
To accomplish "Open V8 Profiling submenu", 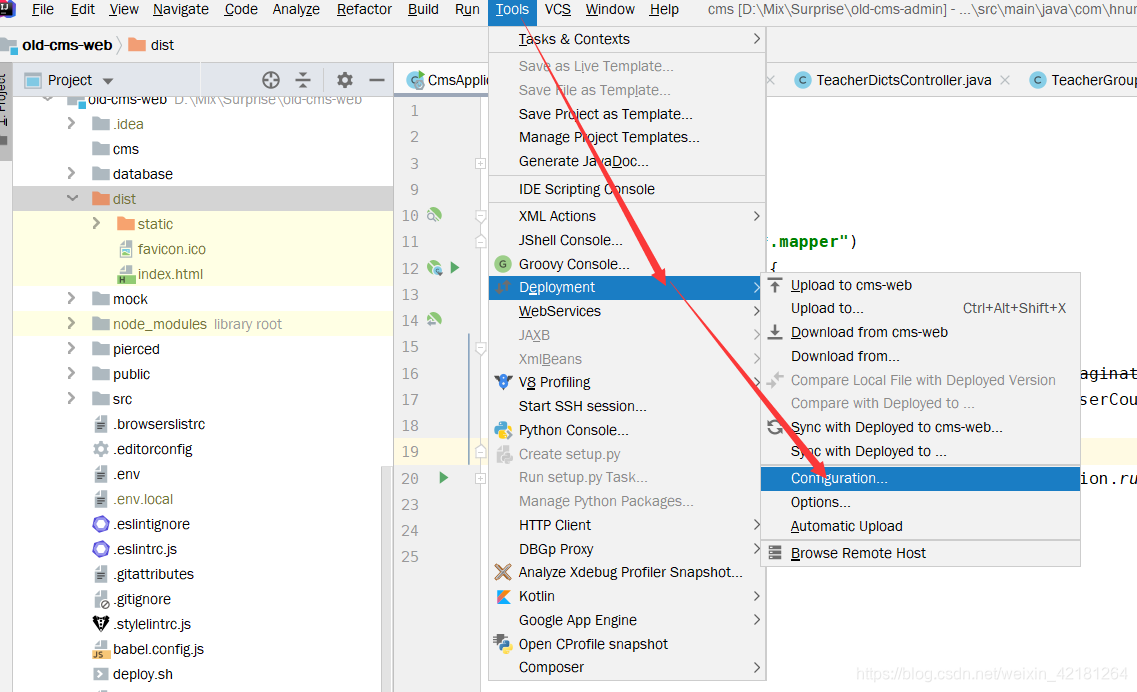I will [x=627, y=382].
